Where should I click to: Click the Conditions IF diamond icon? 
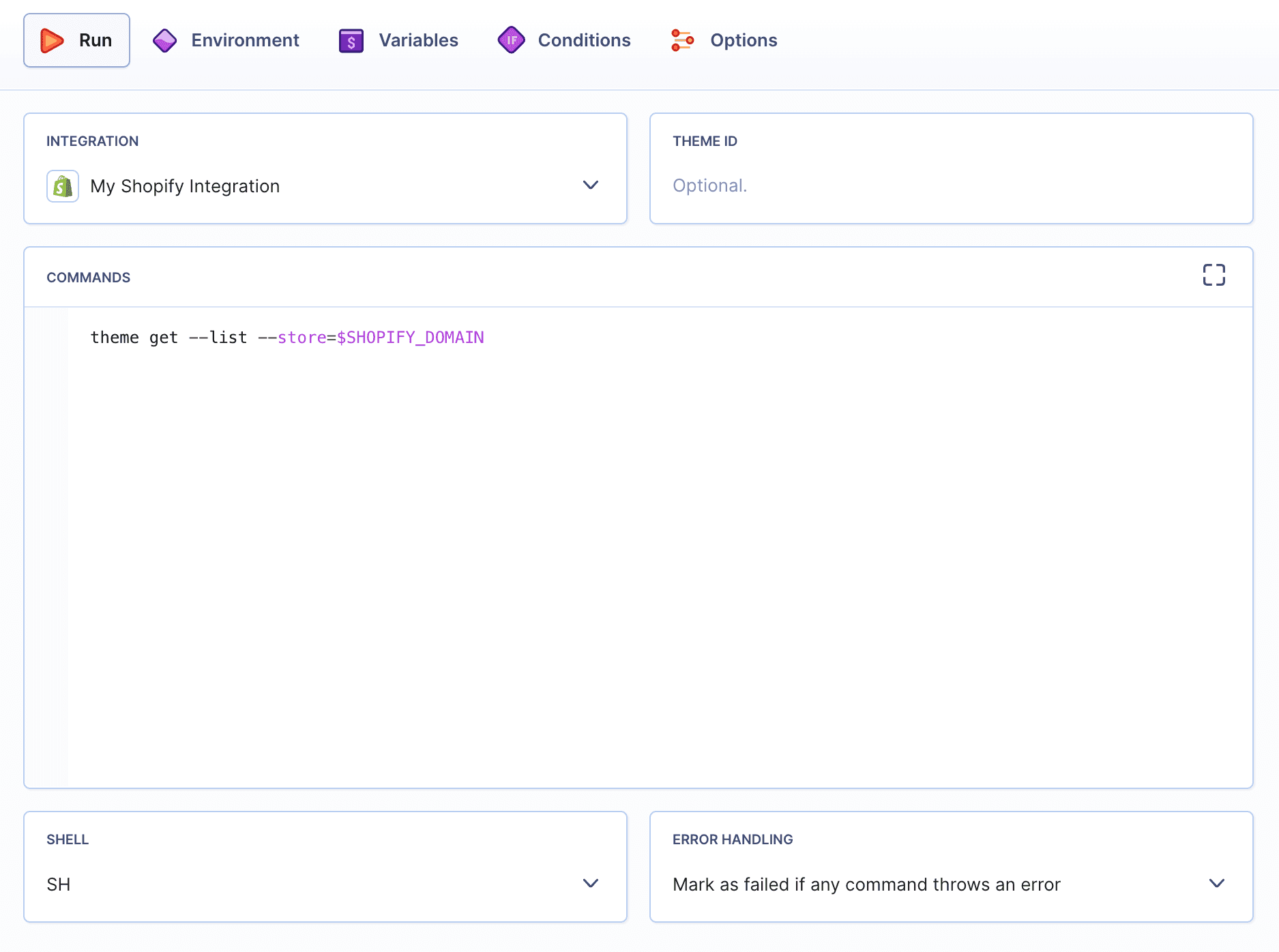point(511,40)
